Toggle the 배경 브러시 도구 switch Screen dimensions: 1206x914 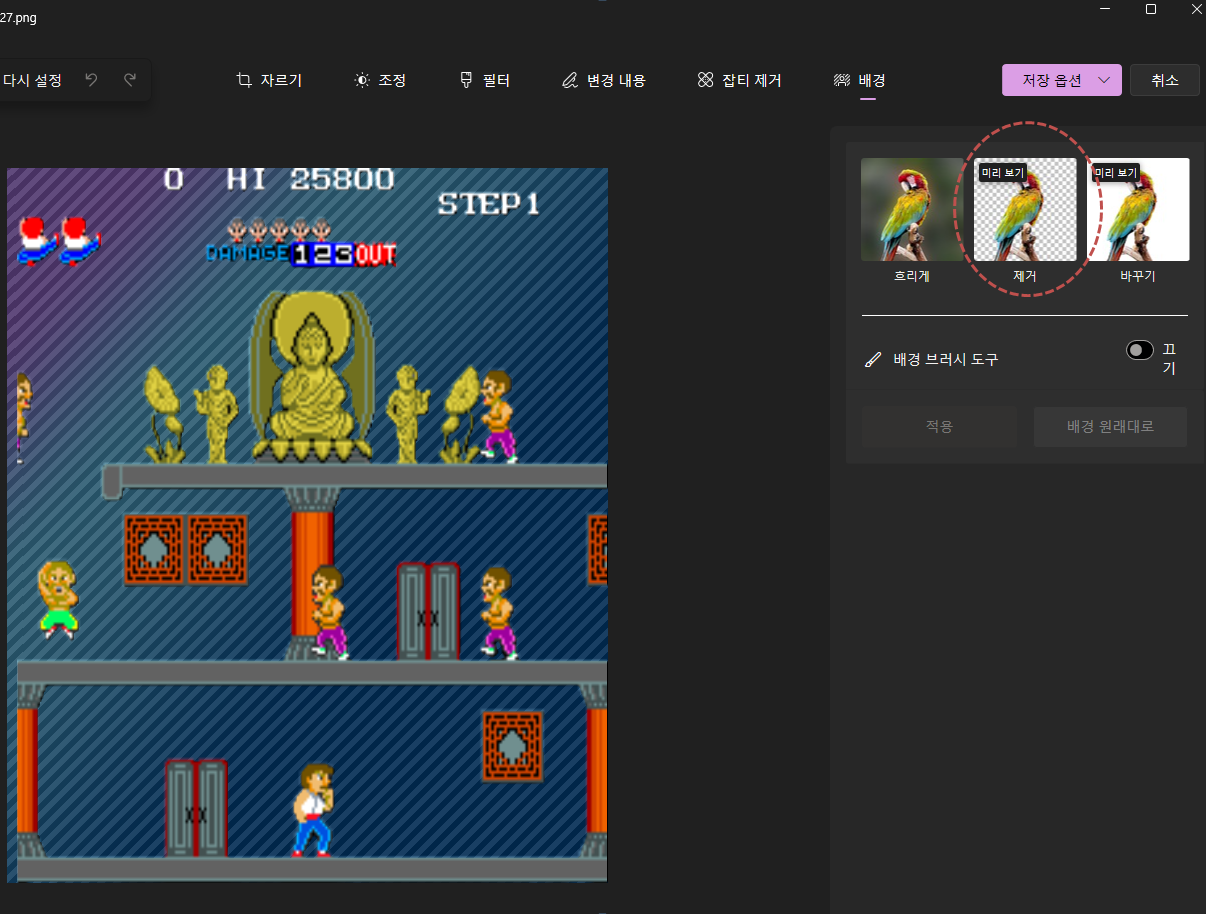1139,350
